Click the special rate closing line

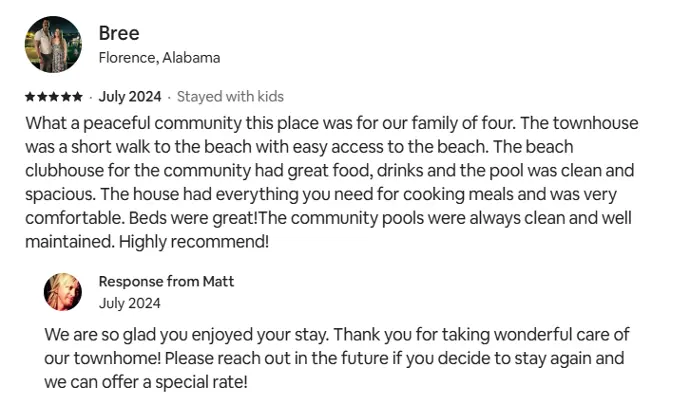coord(146,382)
